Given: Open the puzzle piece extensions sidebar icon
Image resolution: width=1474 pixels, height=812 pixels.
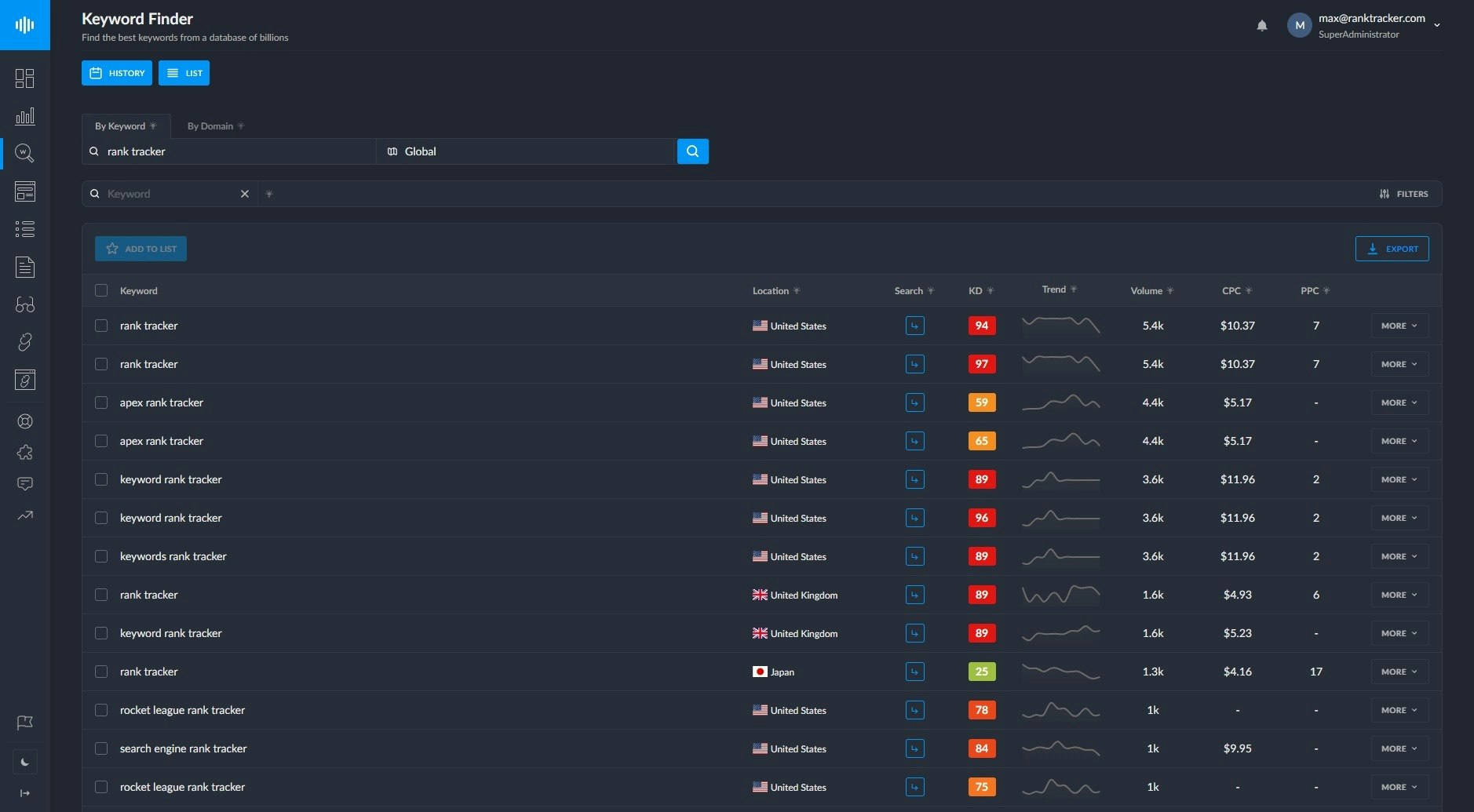Looking at the screenshot, I should (25, 453).
